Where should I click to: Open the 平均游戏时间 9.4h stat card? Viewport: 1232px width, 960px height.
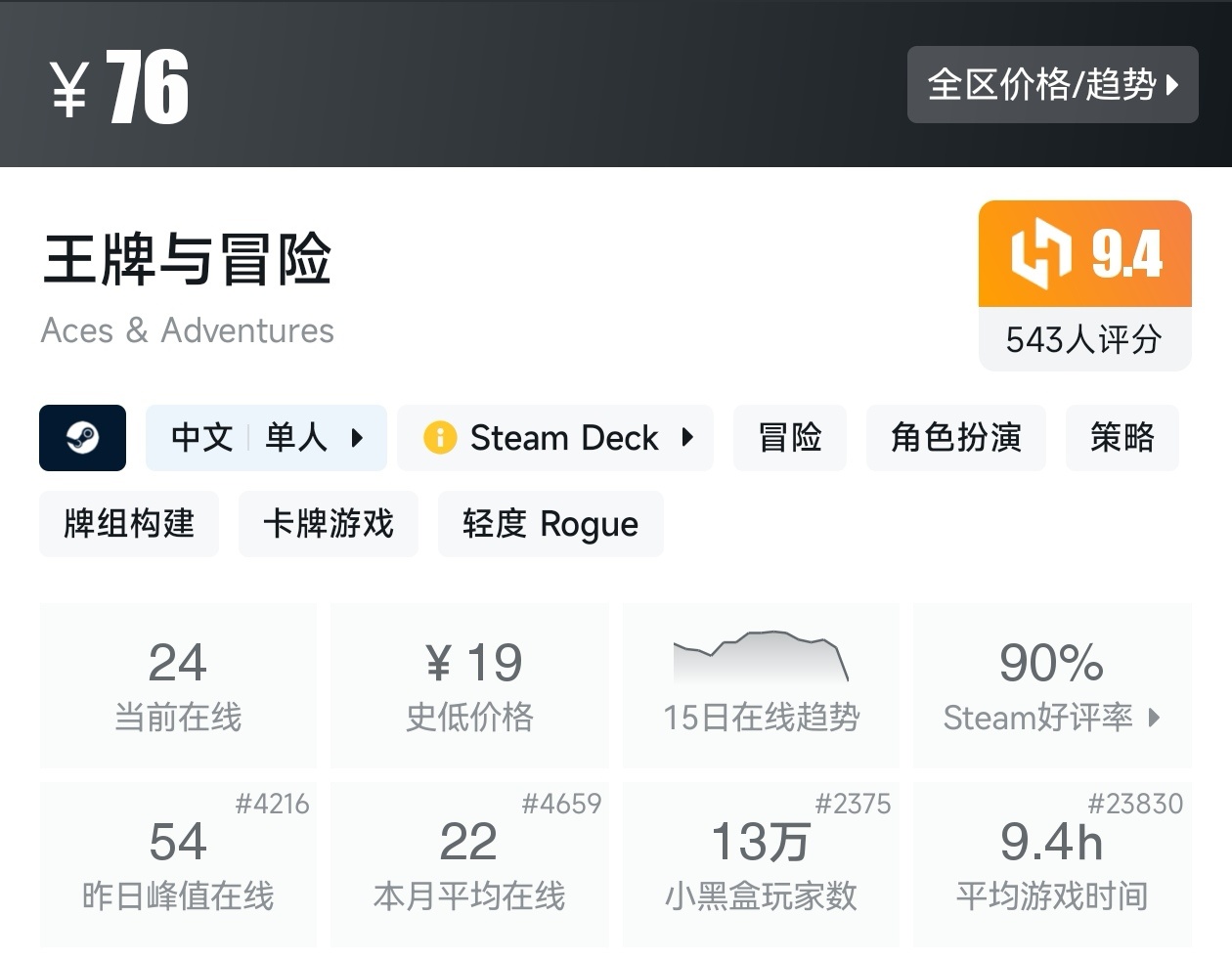[x=1052, y=864]
